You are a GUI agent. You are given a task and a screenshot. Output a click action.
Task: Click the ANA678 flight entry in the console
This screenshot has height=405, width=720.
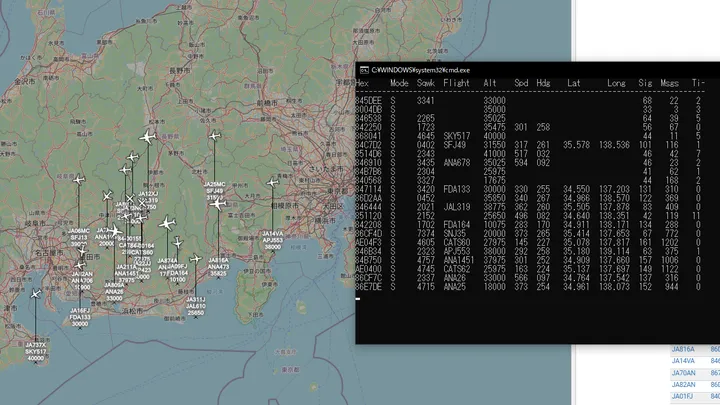[456, 163]
